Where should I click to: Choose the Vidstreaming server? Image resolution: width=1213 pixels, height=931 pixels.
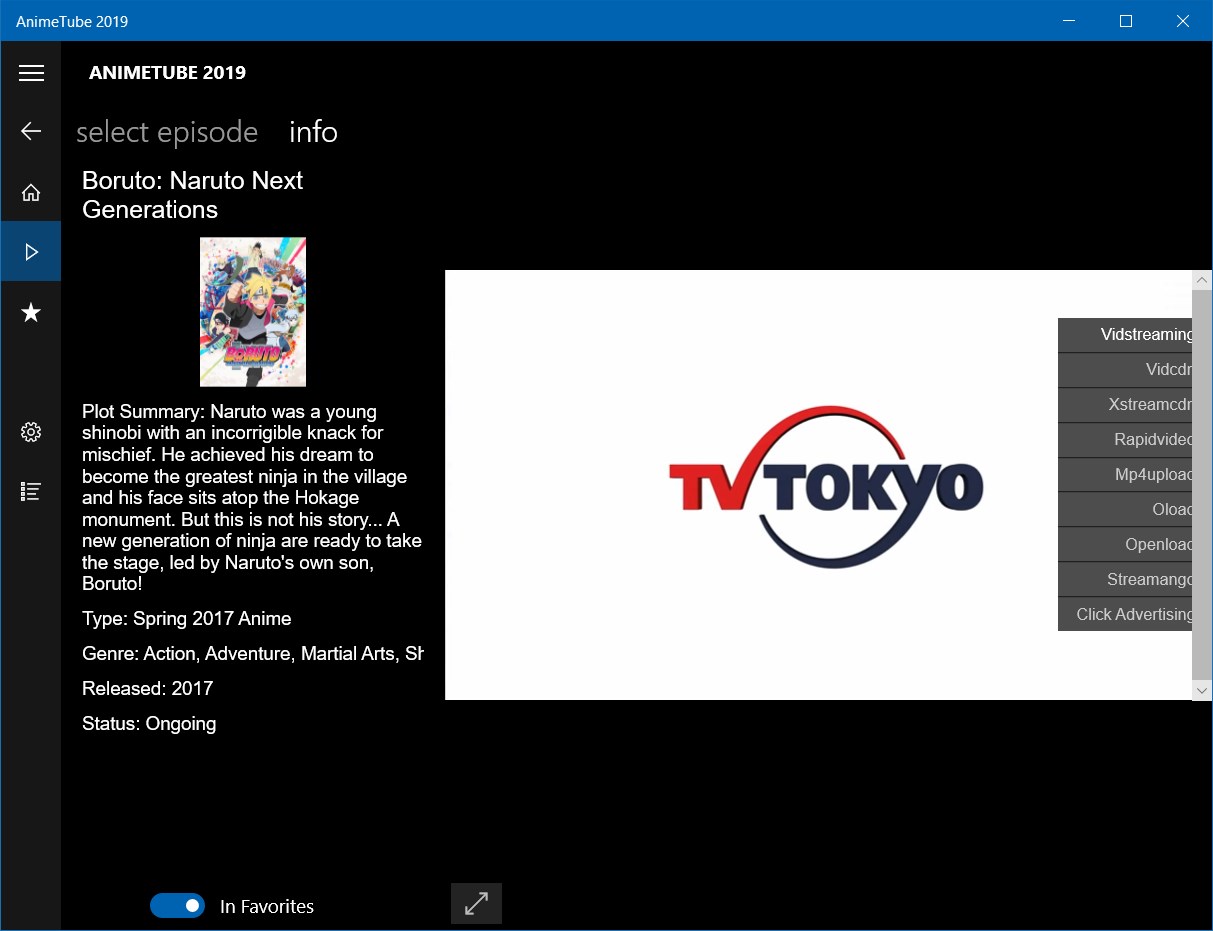click(x=1125, y=335)
